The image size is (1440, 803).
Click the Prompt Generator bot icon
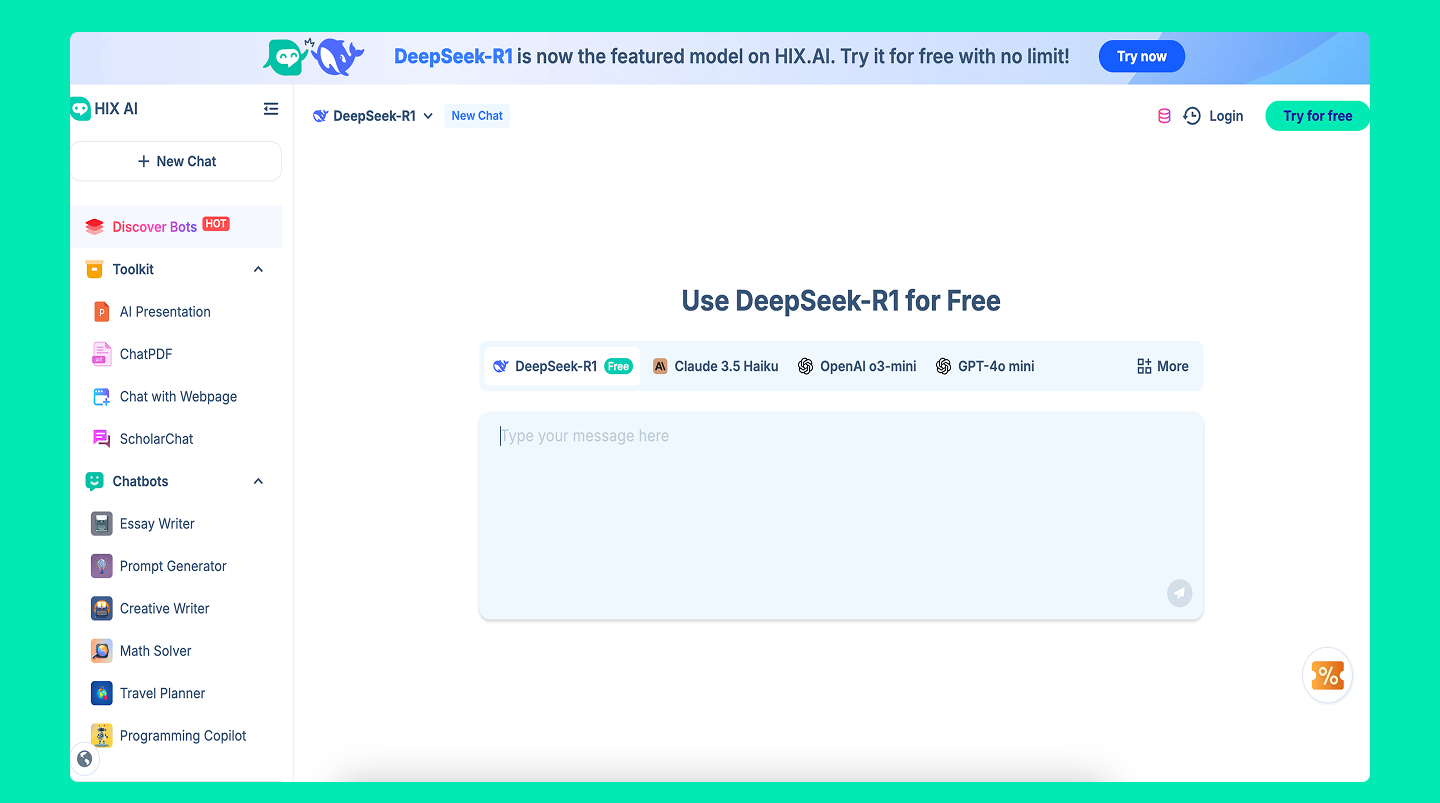101,566
